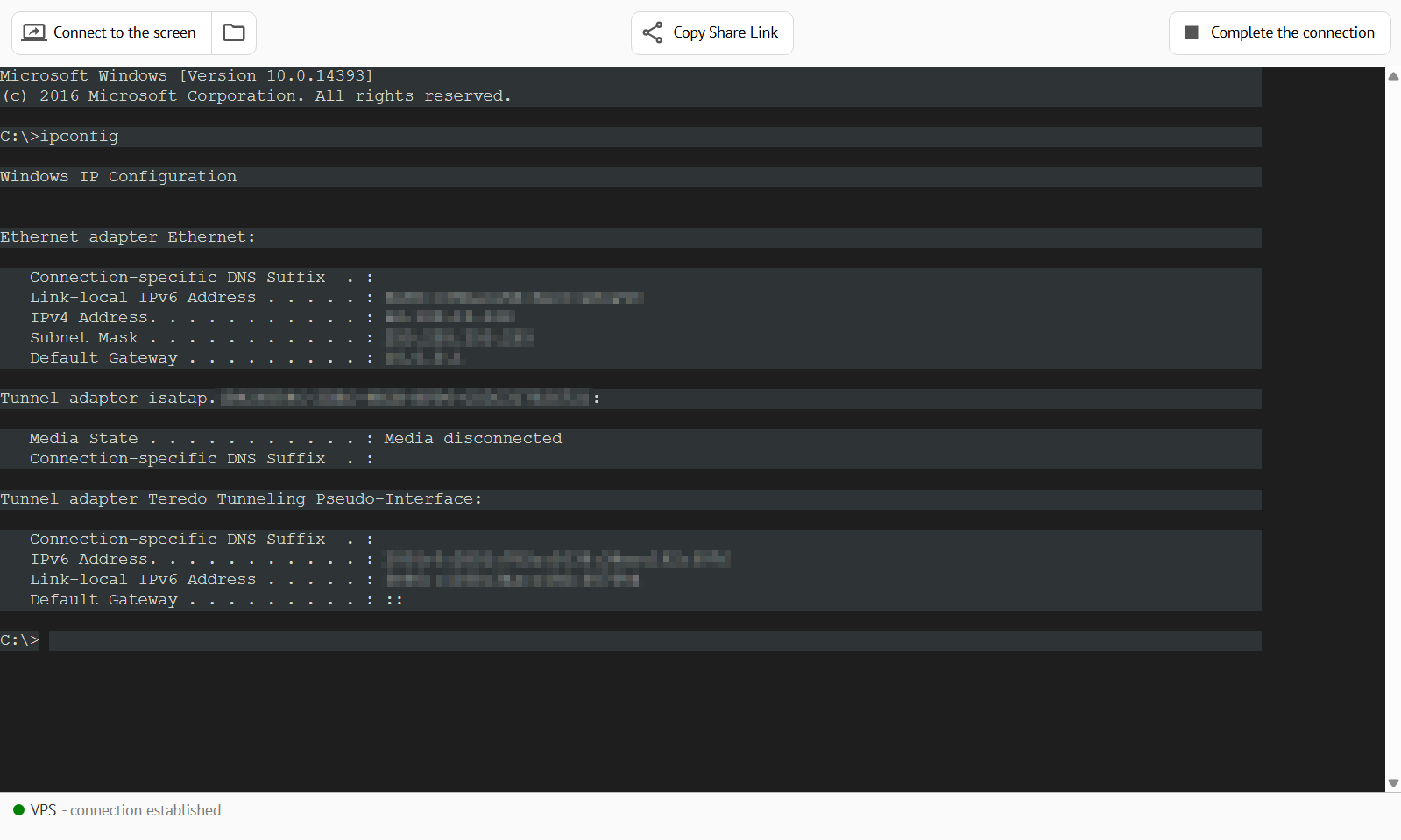Click the stop square icon in Complete the connection
Viewport: 1401px width, 840px height.
[1192, 32]
